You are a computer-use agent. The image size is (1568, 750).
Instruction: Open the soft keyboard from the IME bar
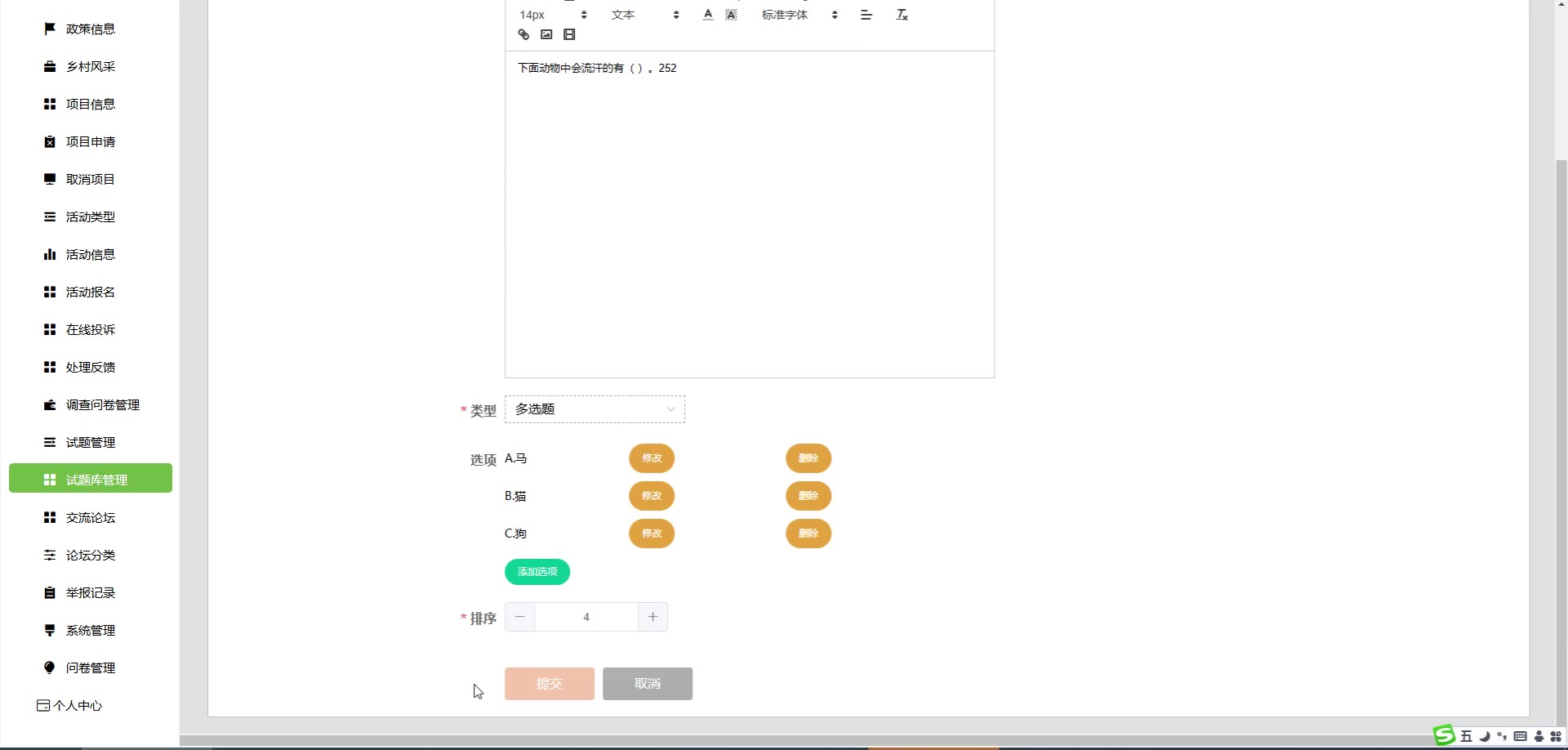[1520, 736]
